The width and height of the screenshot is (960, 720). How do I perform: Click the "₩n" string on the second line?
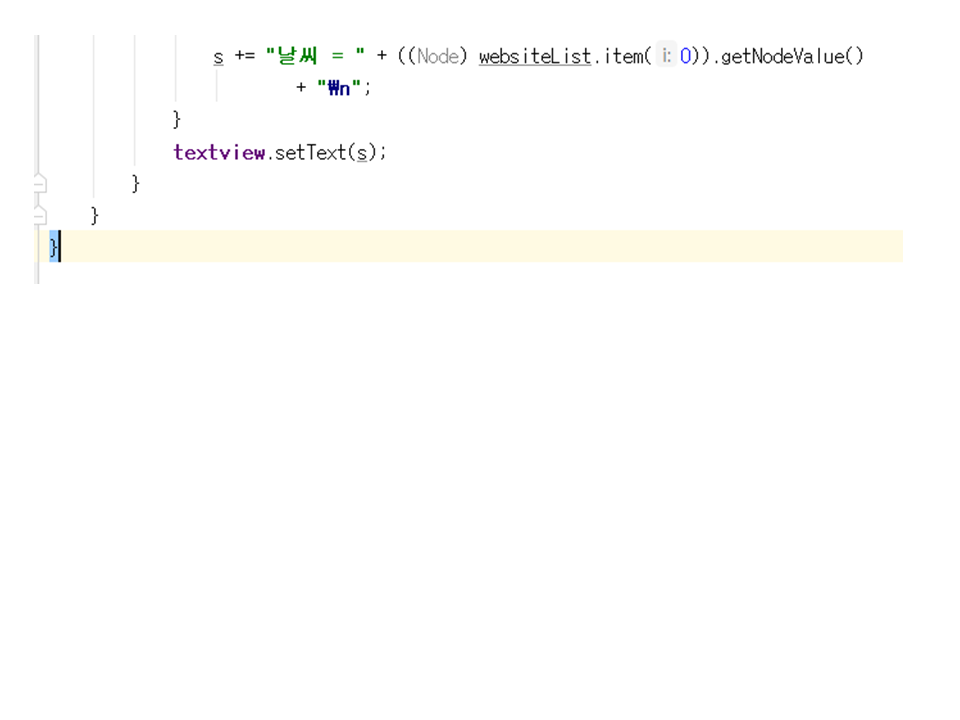(x=340, y=87)
